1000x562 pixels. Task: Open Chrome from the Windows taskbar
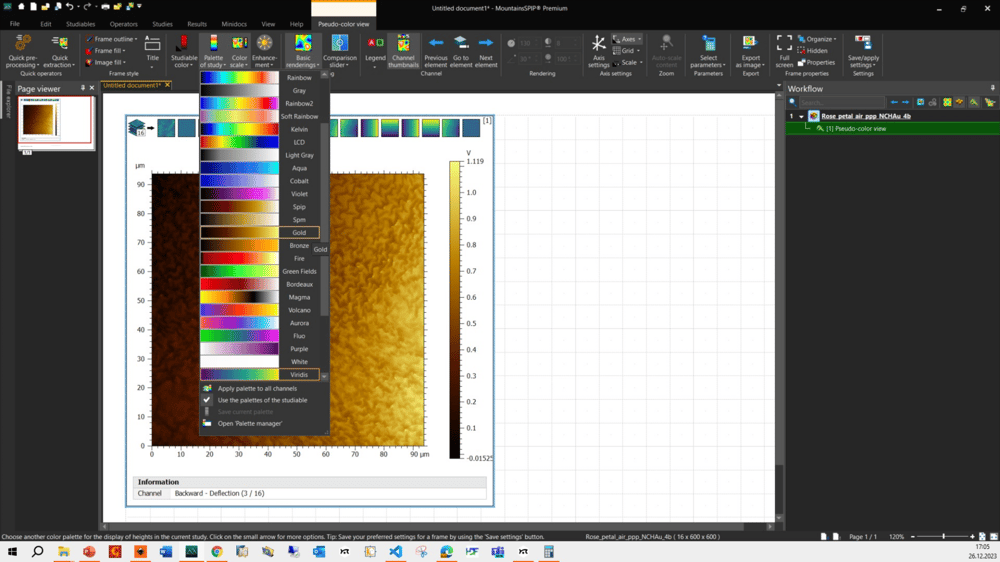point(217,552)
